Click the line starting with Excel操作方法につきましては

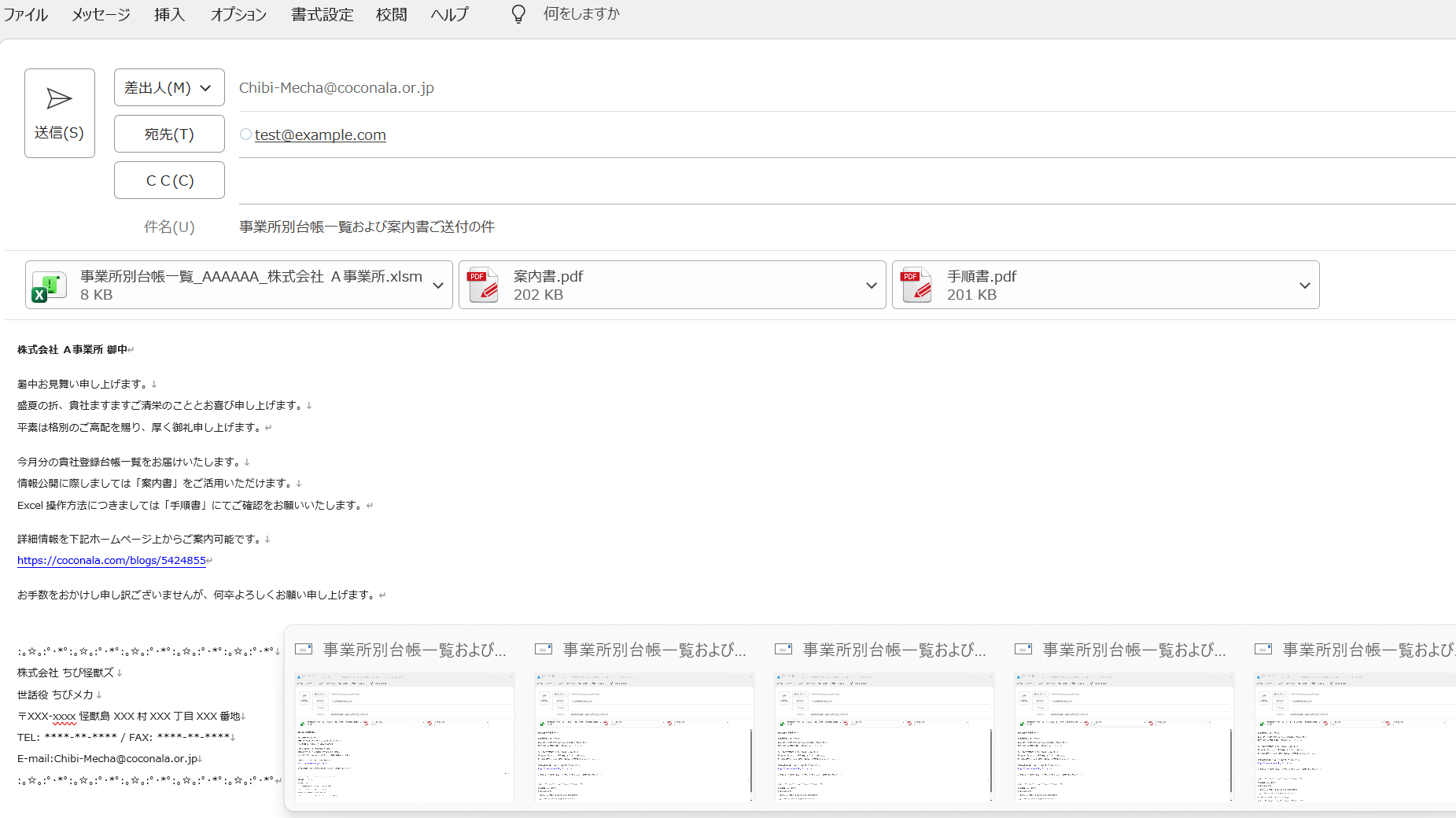tap(190, 505)
